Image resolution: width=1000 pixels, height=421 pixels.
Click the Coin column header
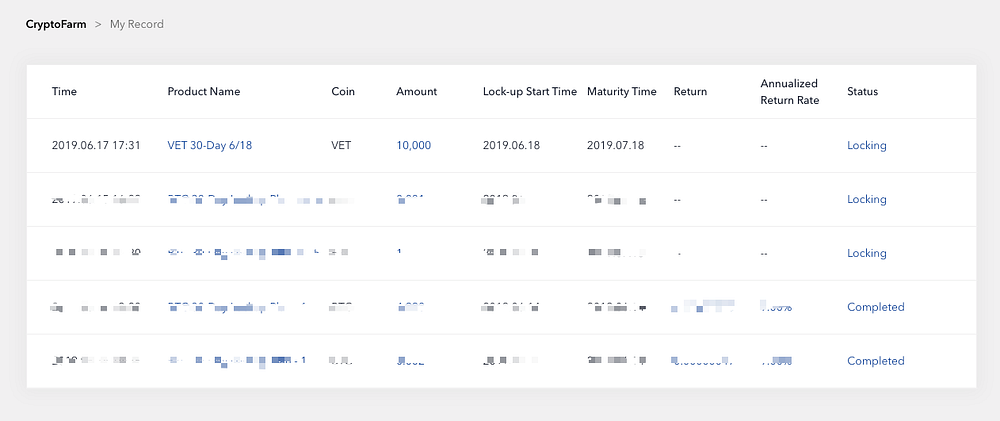point(343,91)
